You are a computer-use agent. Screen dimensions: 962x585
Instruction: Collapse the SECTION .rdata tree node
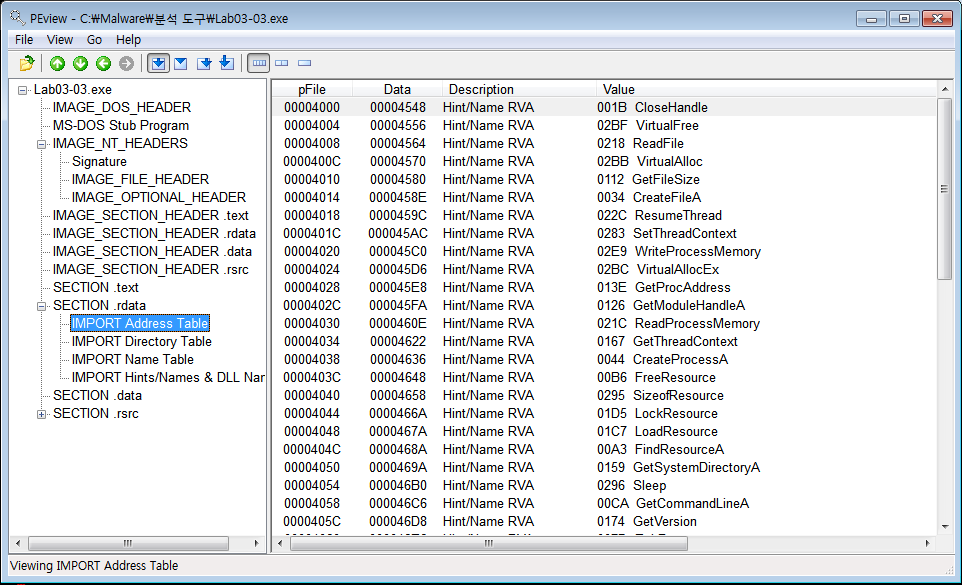(42, 306)
